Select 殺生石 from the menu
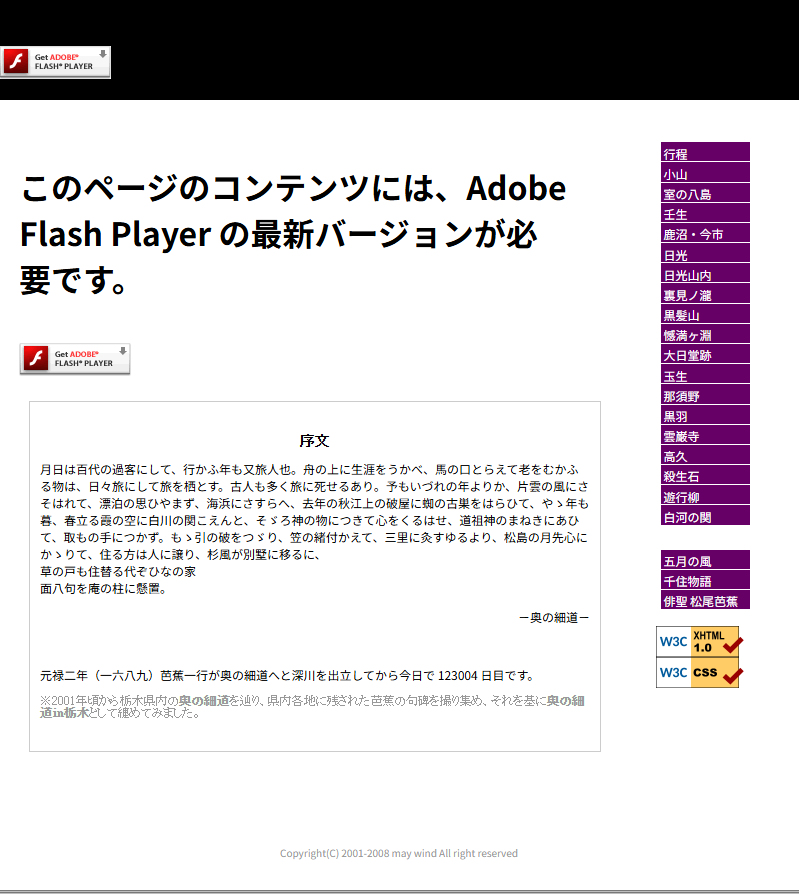 [x=704, y=477]
